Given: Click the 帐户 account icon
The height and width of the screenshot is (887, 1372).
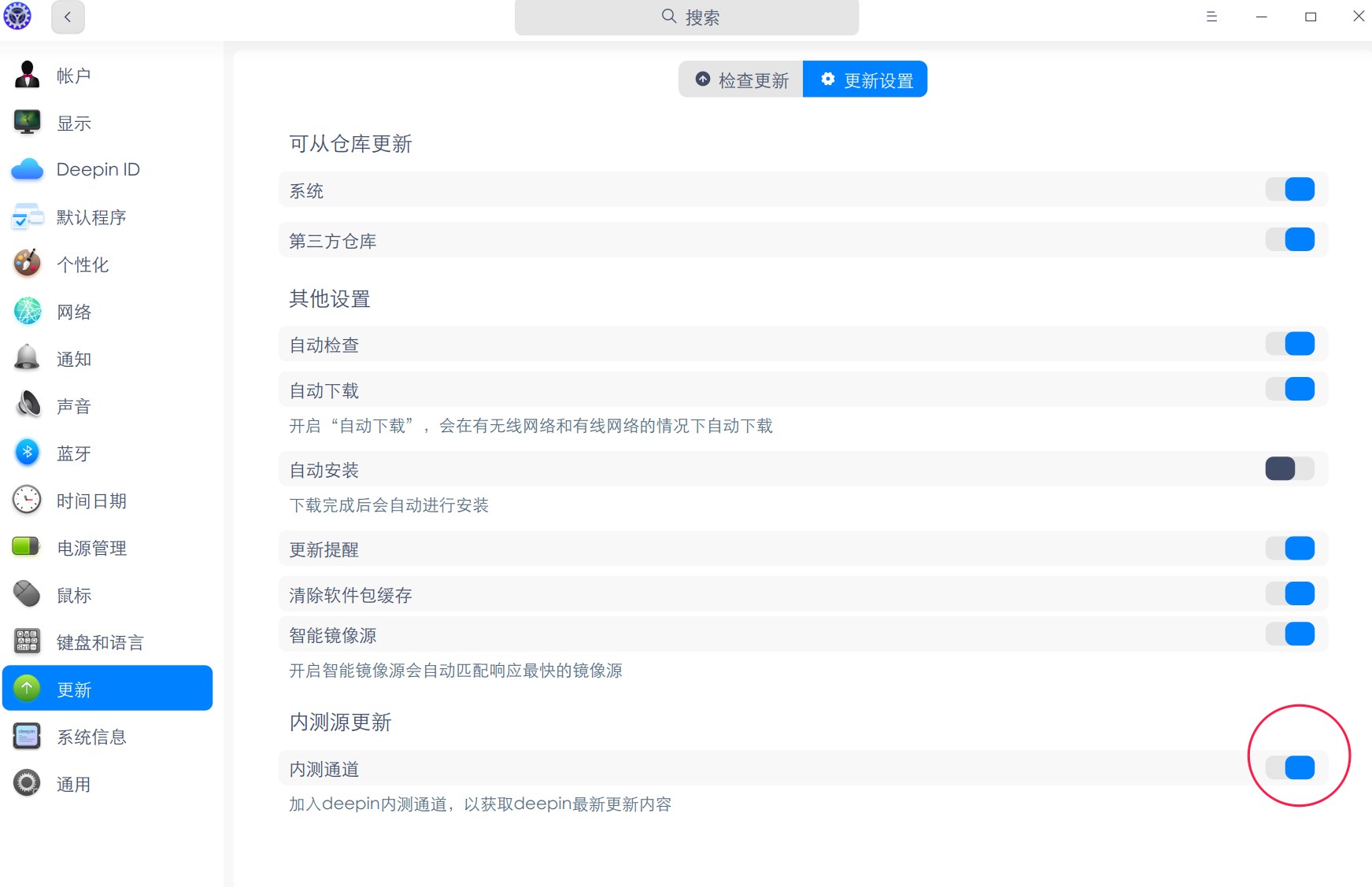Looking at the screenshot, I should click(x=28, y=75).
